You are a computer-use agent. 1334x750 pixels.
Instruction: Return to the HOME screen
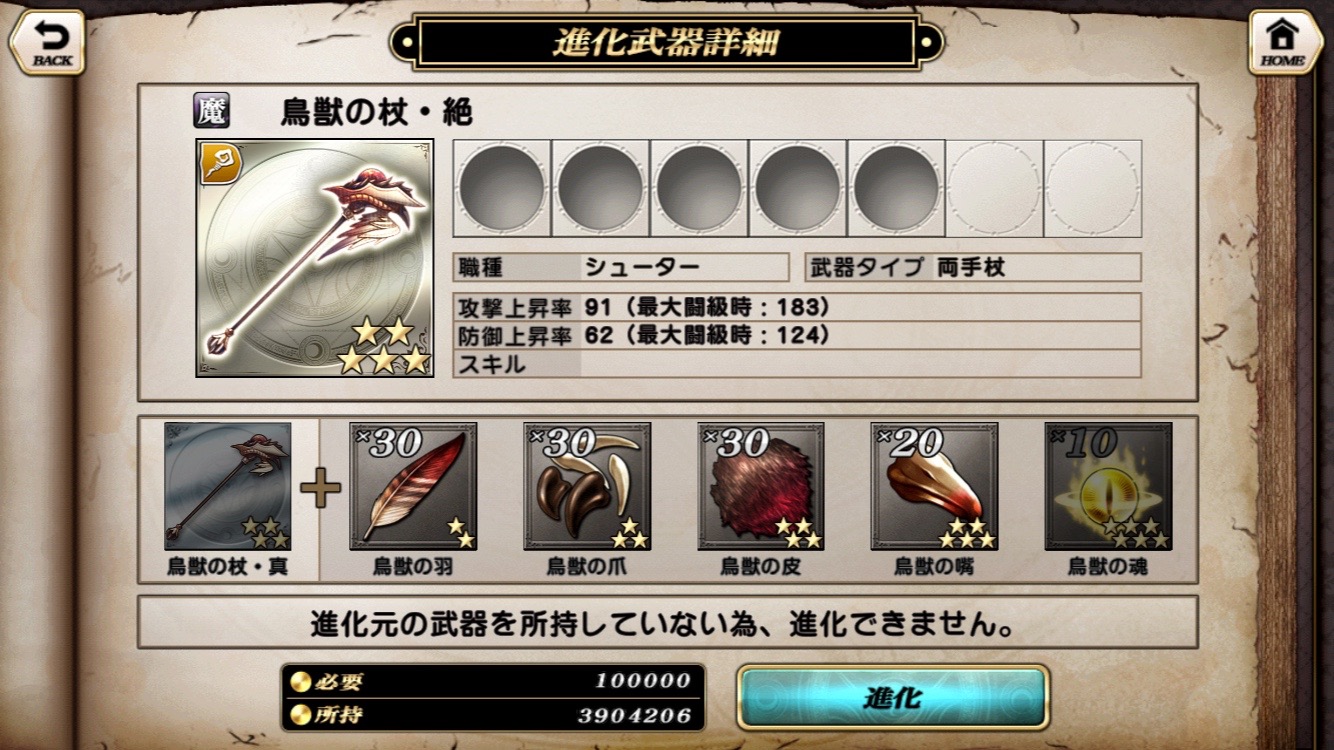coord(1285,42)
